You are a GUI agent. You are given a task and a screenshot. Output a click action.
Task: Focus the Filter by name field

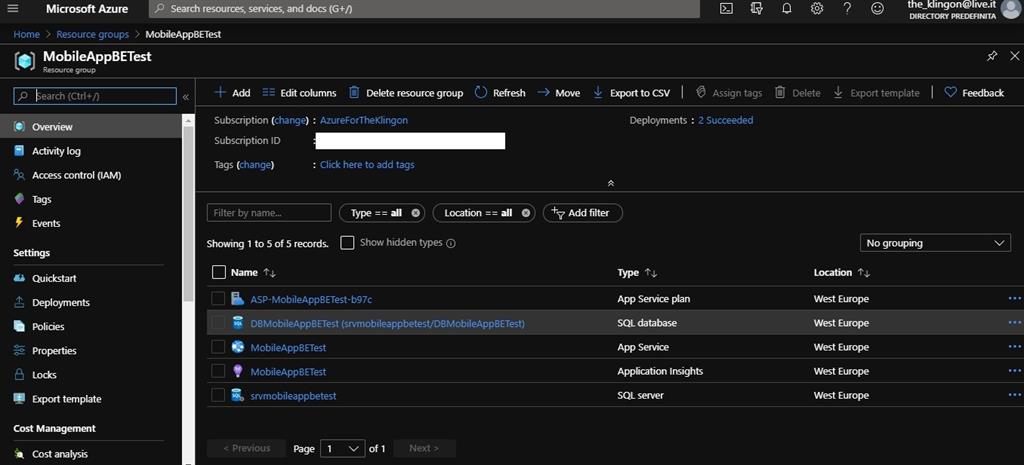(x=269, y=213)
